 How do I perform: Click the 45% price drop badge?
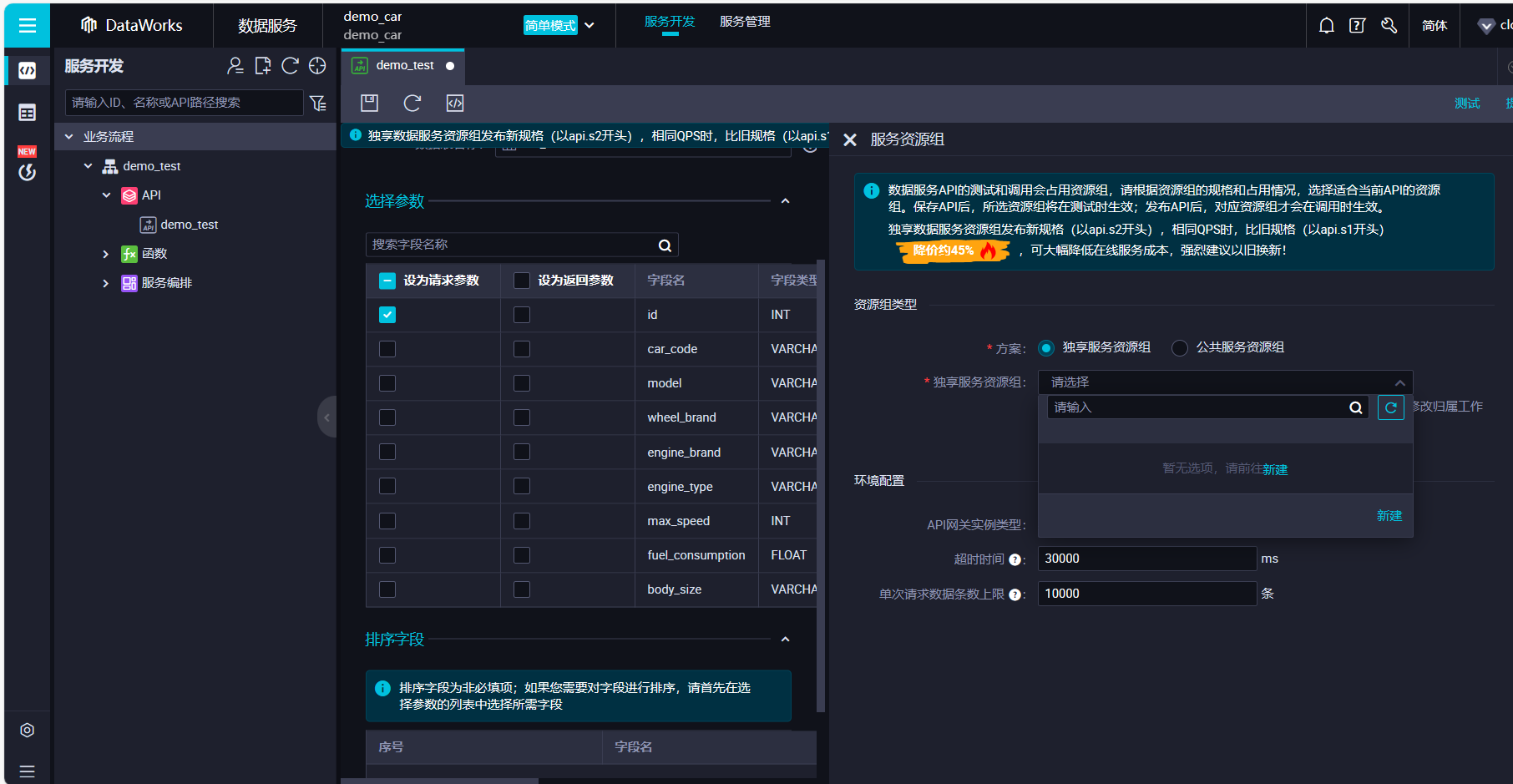click(953, 250)
